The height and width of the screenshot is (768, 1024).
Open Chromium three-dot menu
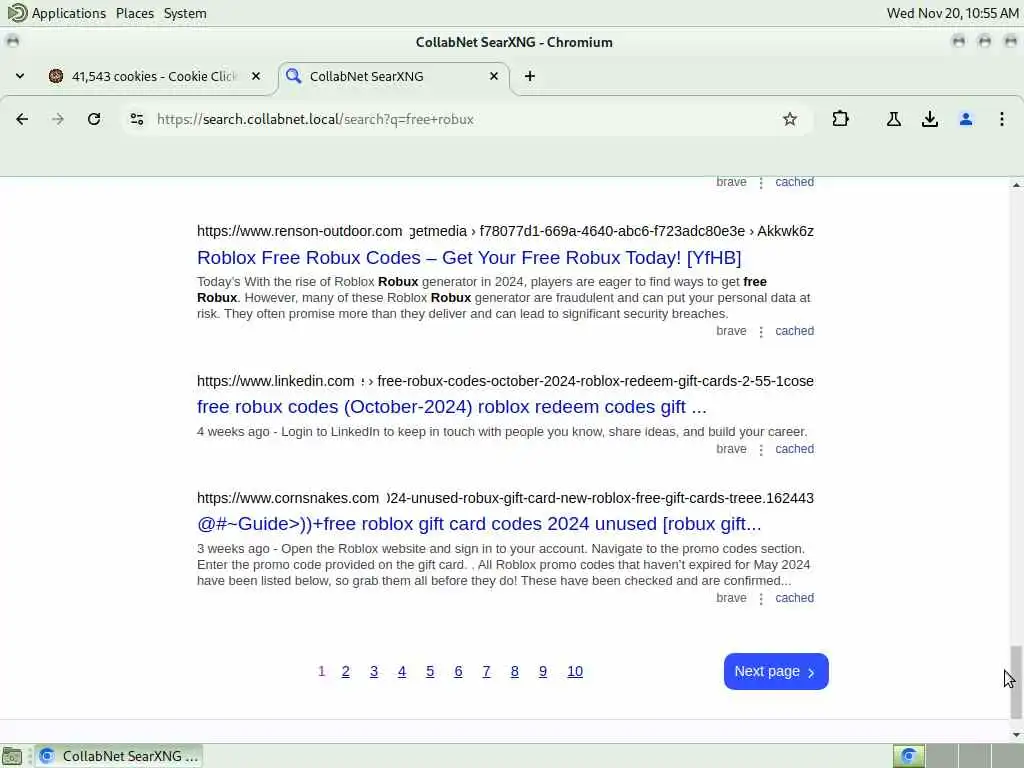point(1001,119)
